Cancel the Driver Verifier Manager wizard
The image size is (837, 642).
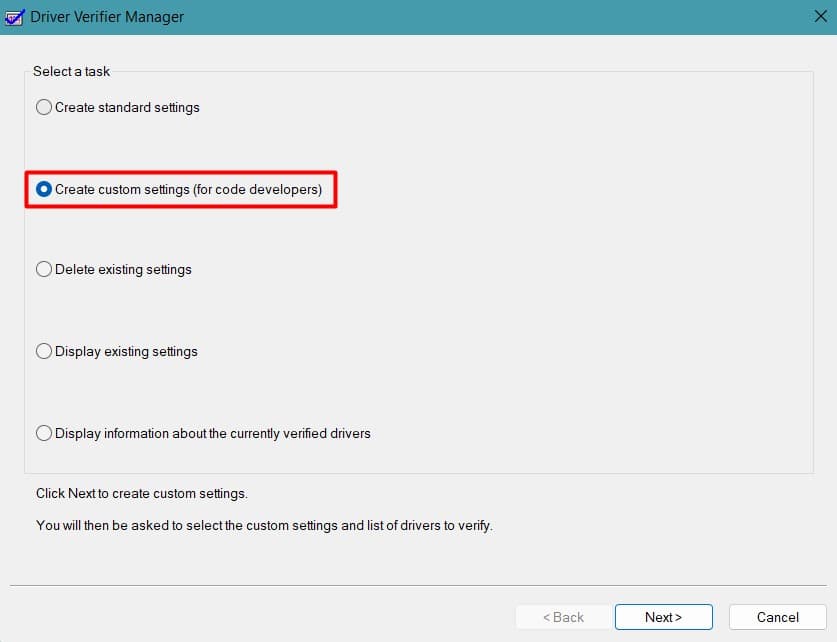click(777, 617)
